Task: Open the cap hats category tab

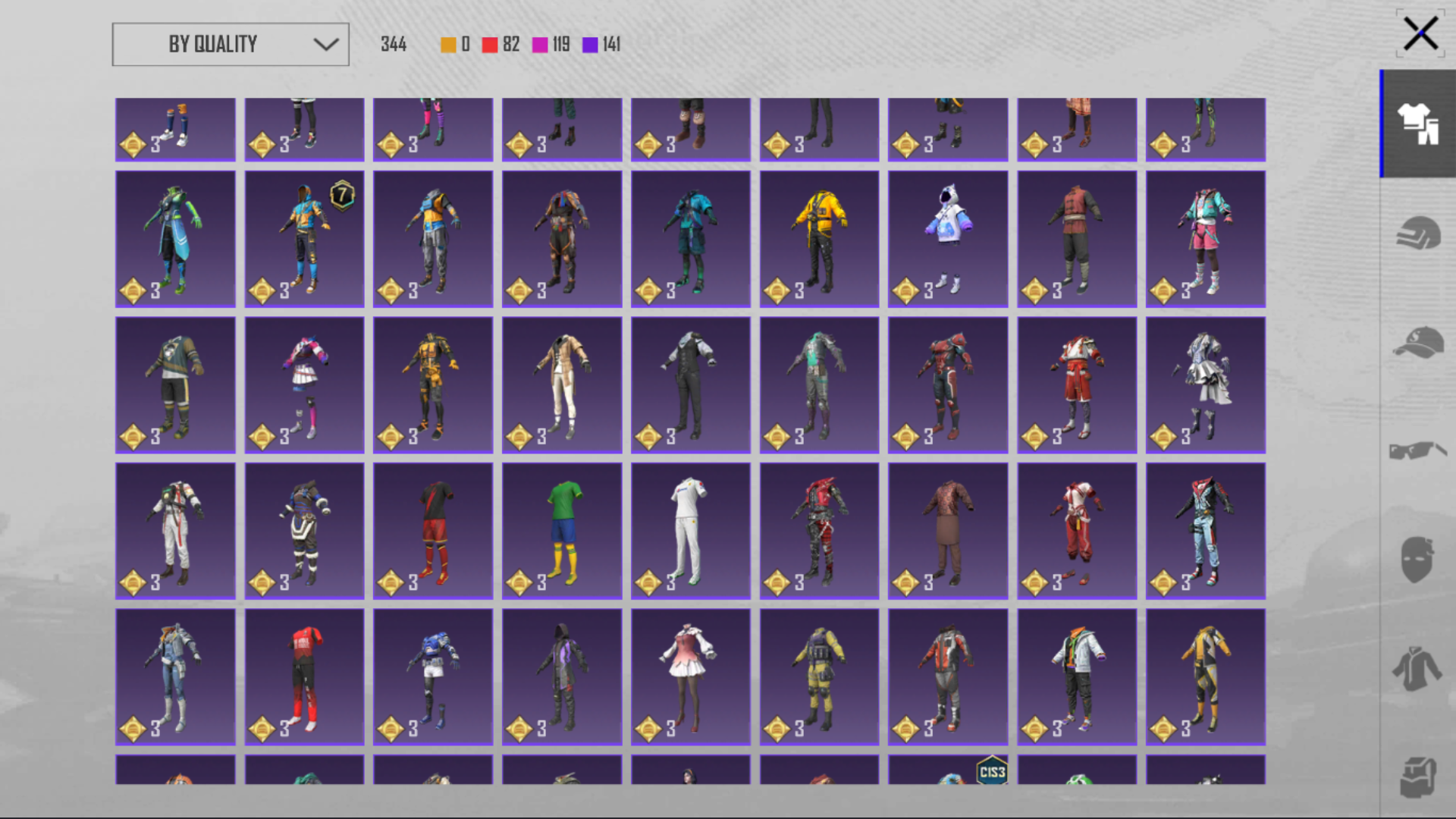Action: click(x=1418, y=342)
